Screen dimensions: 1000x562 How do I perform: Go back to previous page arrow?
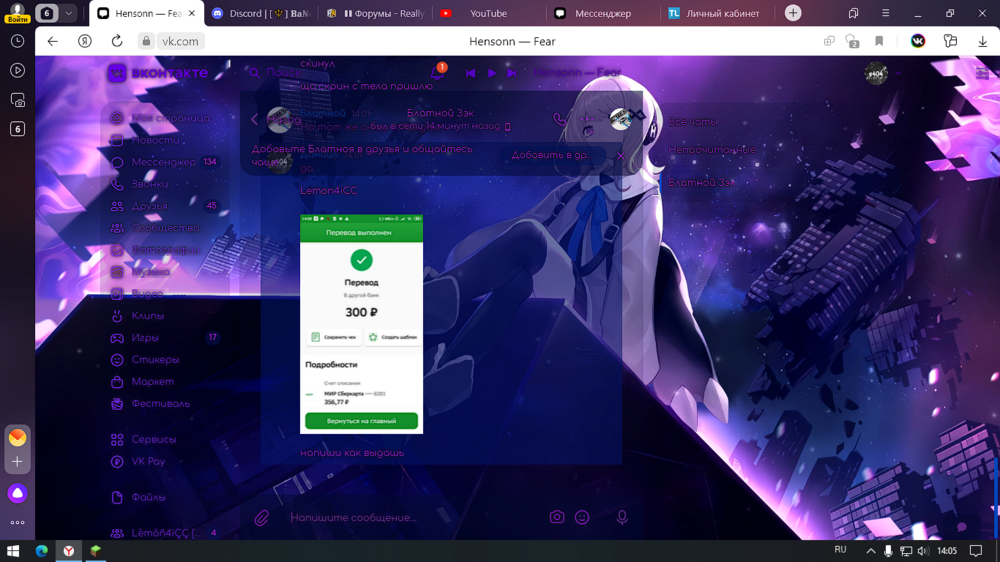tap(52, 41)
